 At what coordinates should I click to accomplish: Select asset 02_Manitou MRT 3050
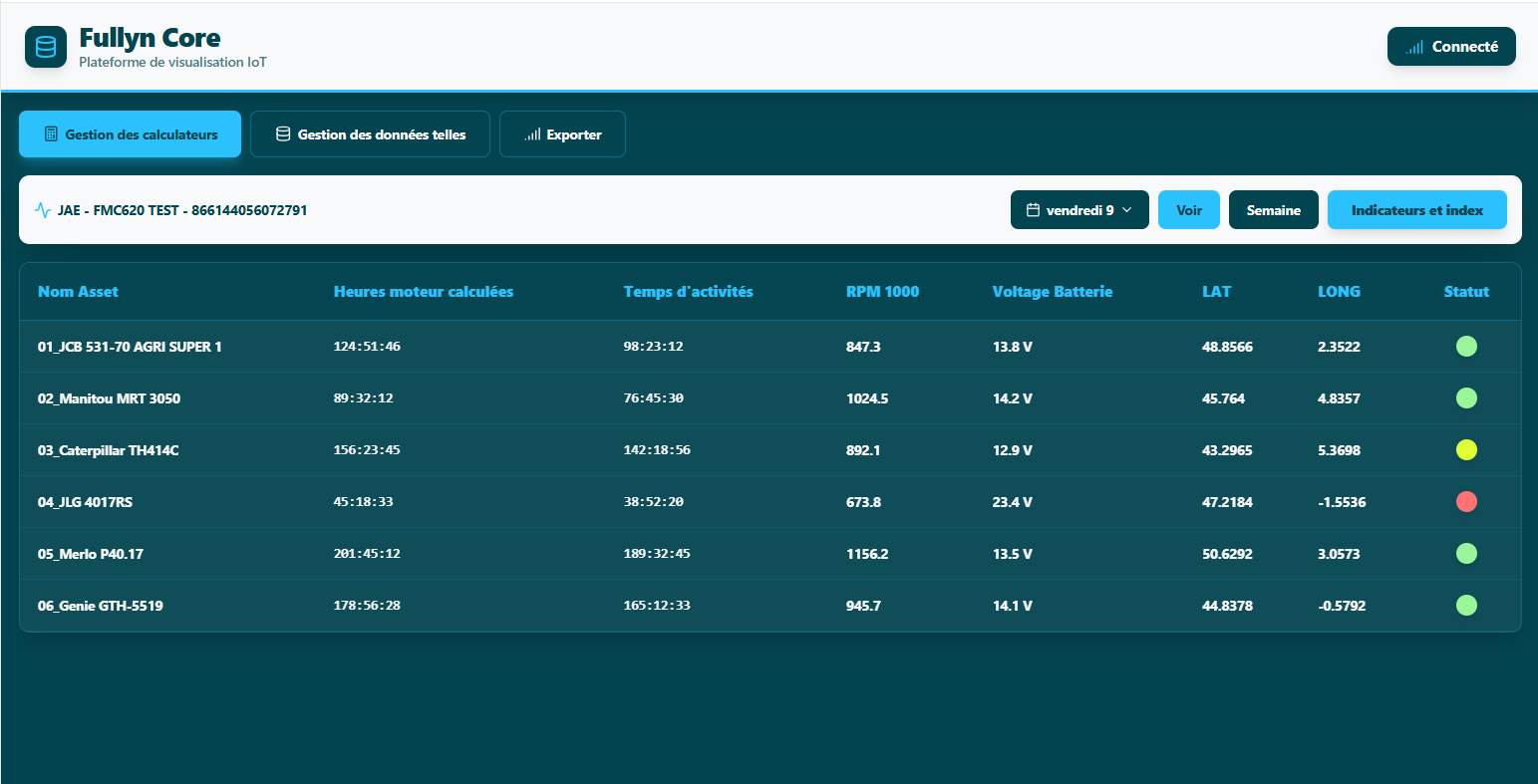coord(109,398)
